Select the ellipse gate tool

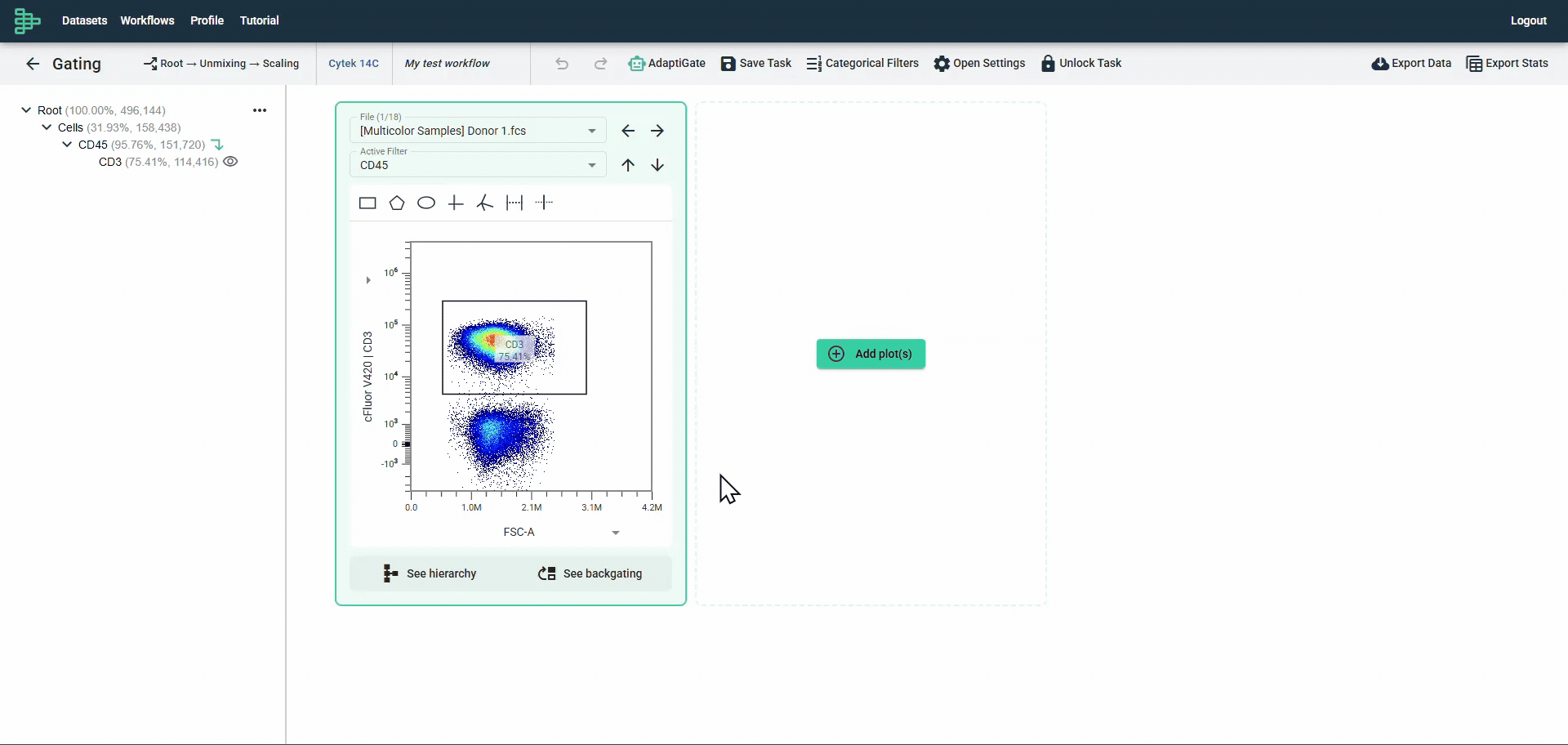click(x=426, y=203)
